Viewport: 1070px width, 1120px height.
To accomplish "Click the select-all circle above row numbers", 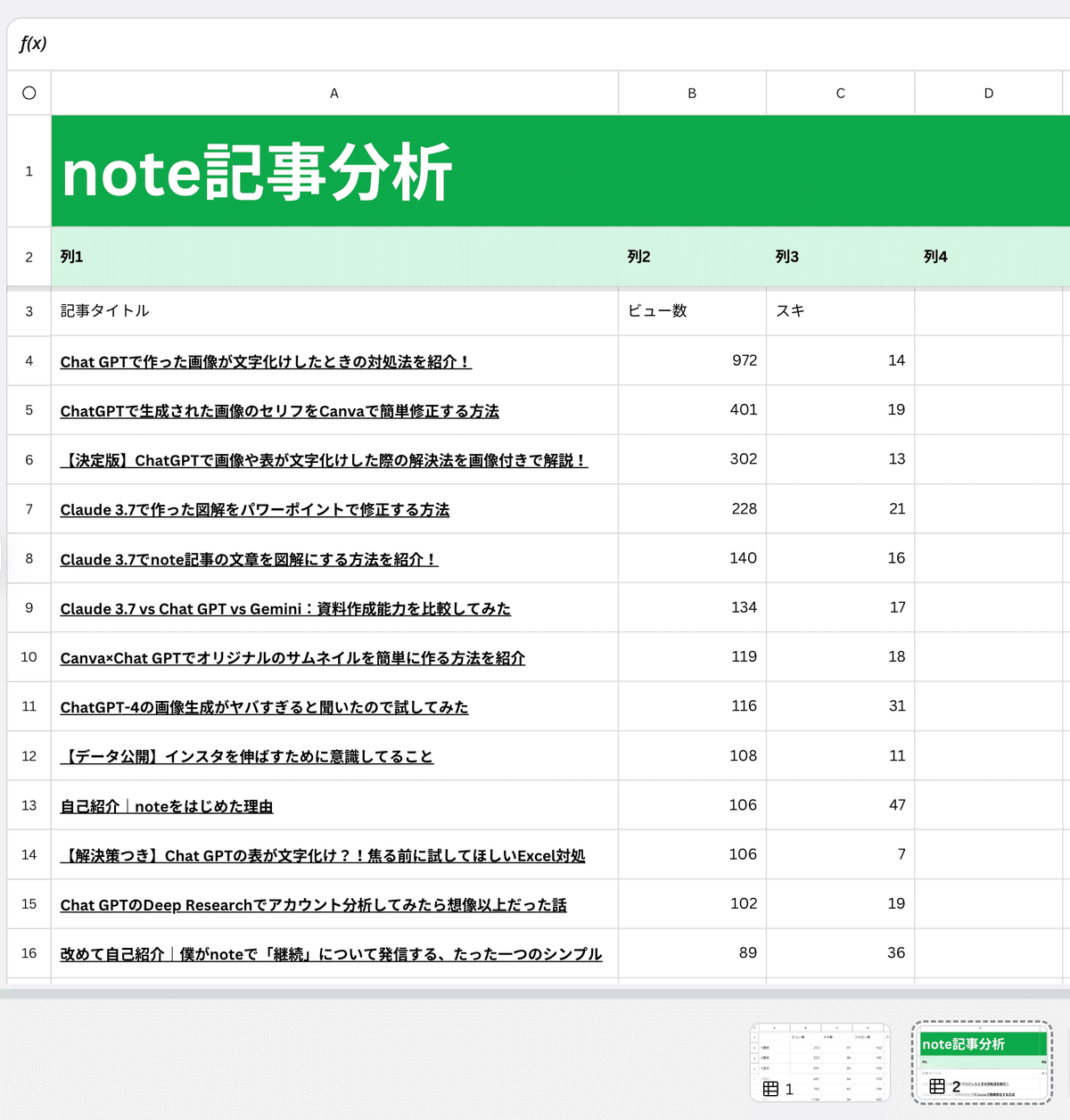I will coord(29,93).
